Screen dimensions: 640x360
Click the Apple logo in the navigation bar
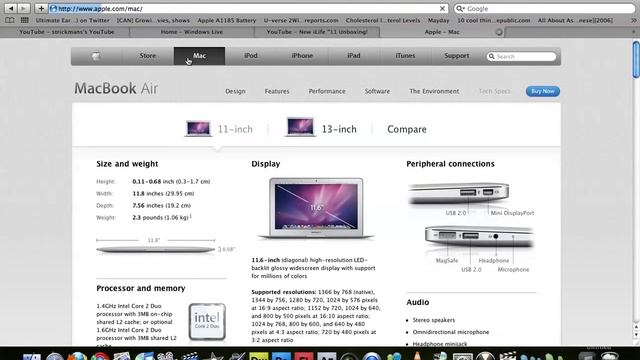[x=96, y=56]
